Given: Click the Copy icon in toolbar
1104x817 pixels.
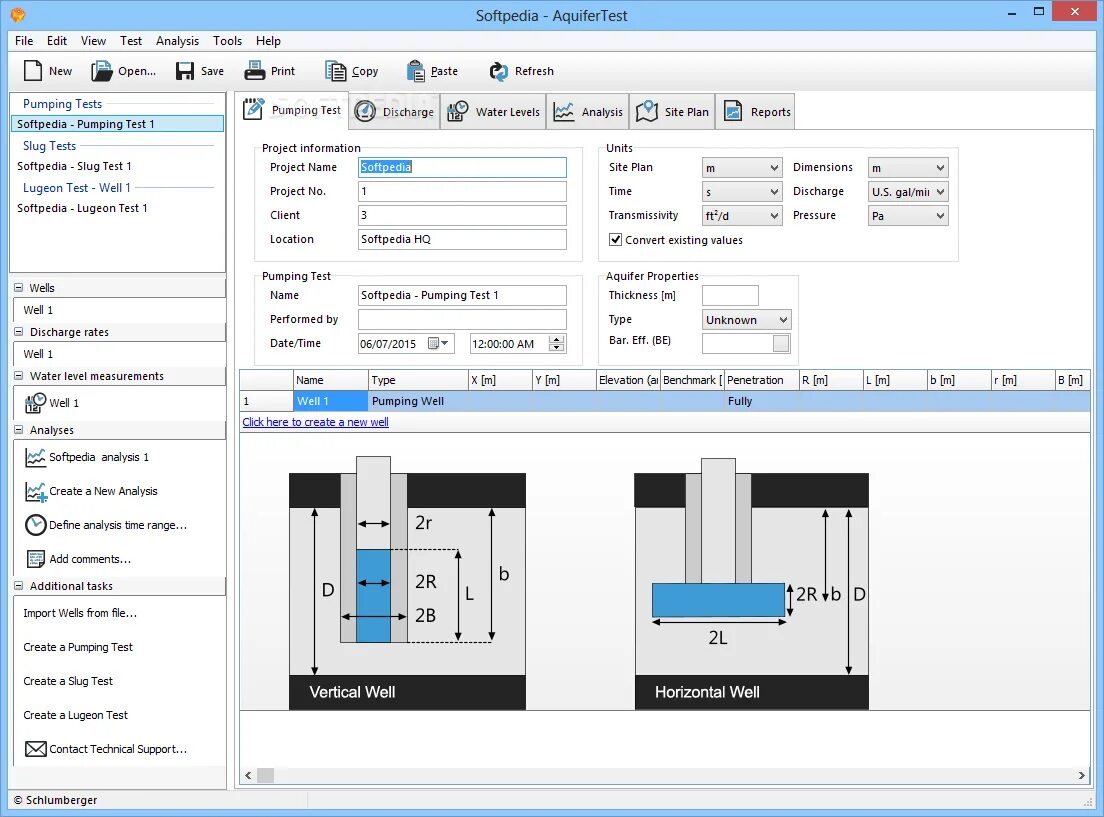Looking at the screenshot, I should [335, 71].
